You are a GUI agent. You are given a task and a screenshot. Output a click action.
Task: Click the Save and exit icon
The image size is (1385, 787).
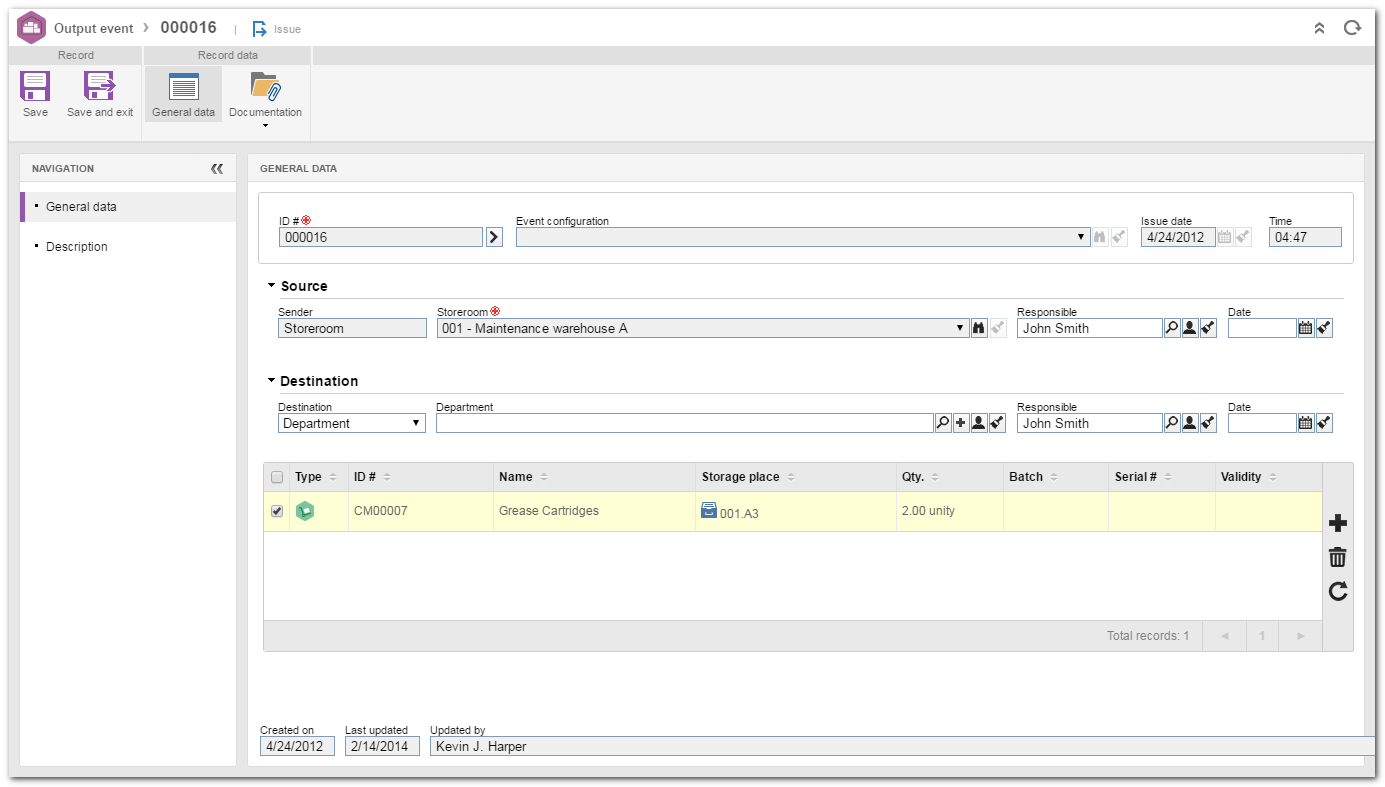100,86
